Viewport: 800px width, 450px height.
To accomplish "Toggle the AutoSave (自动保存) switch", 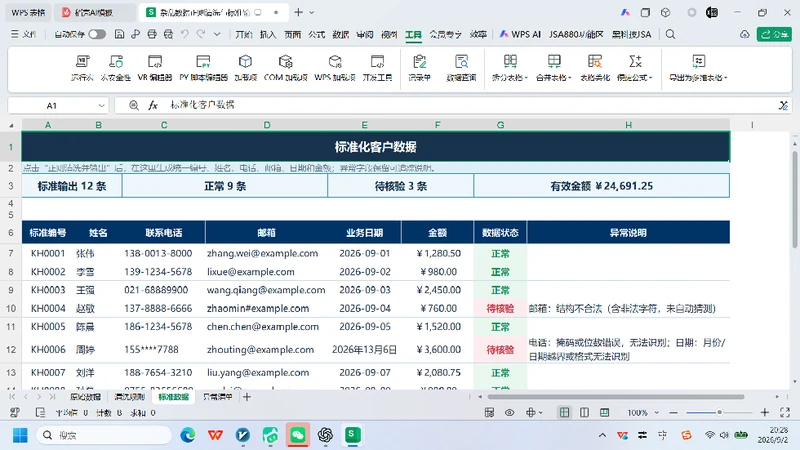I will click(x=97, y=34).
